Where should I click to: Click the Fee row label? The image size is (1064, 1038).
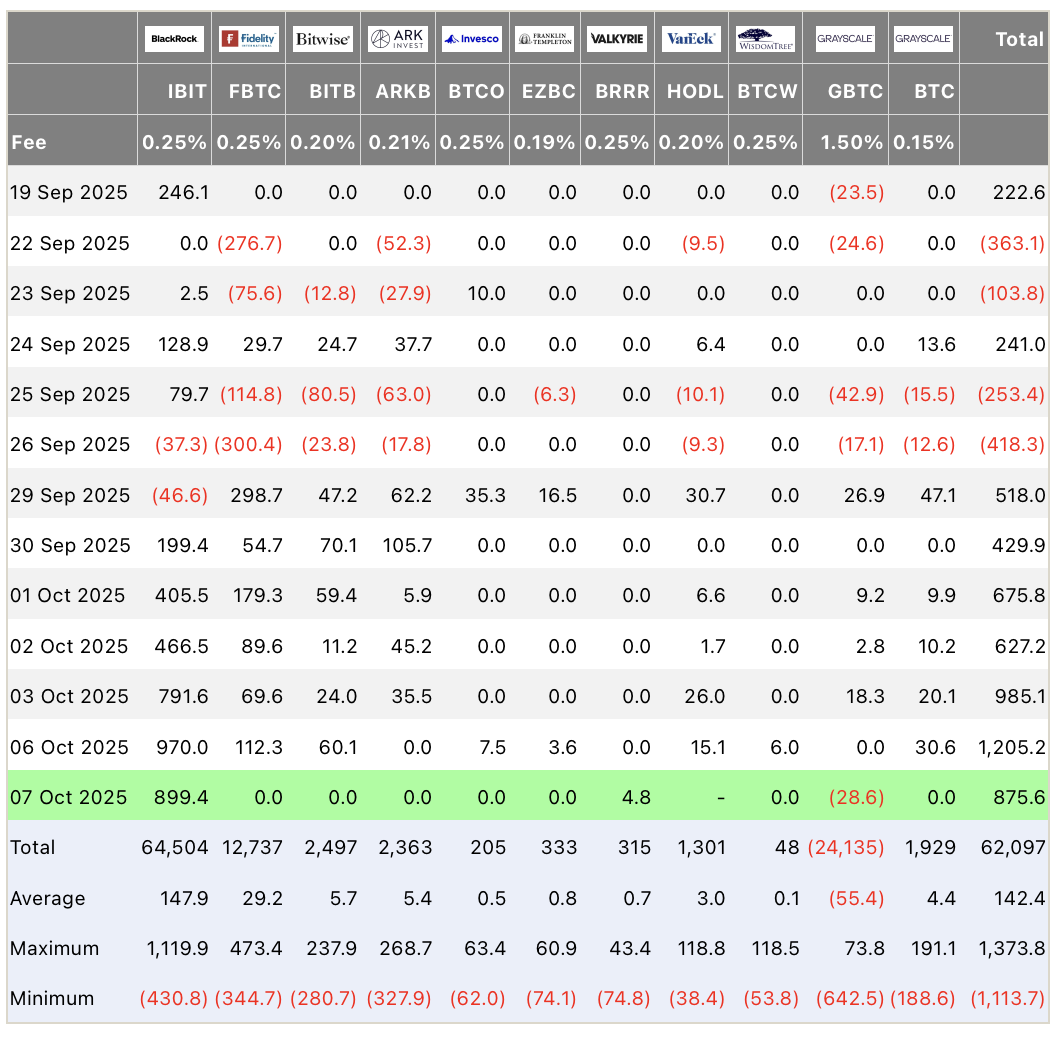coord(29,142)
